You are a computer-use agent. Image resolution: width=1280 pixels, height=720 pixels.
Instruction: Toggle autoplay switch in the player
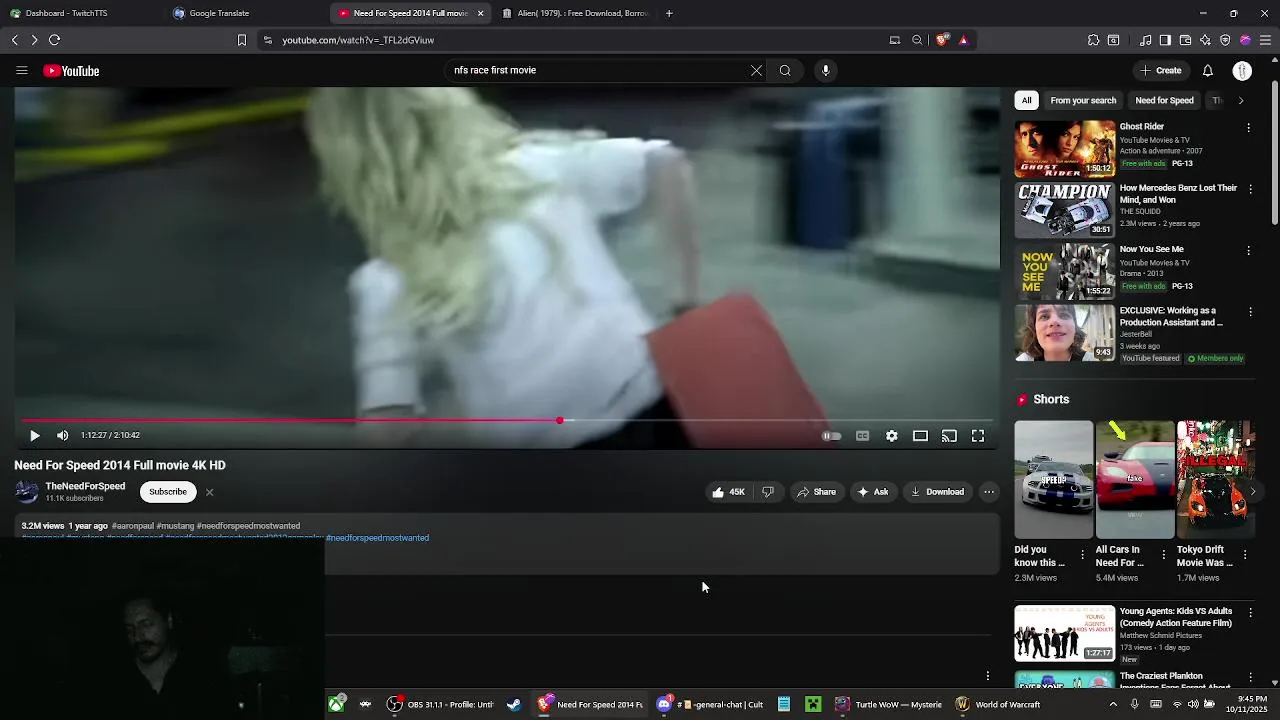pos(831,436)
